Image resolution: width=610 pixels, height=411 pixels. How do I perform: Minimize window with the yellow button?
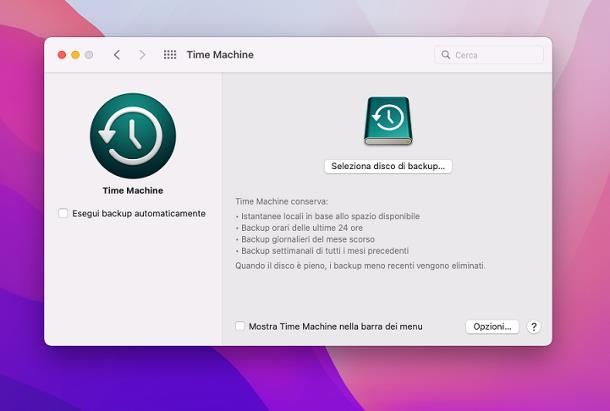pyautogui.click(x=75, y=55)
